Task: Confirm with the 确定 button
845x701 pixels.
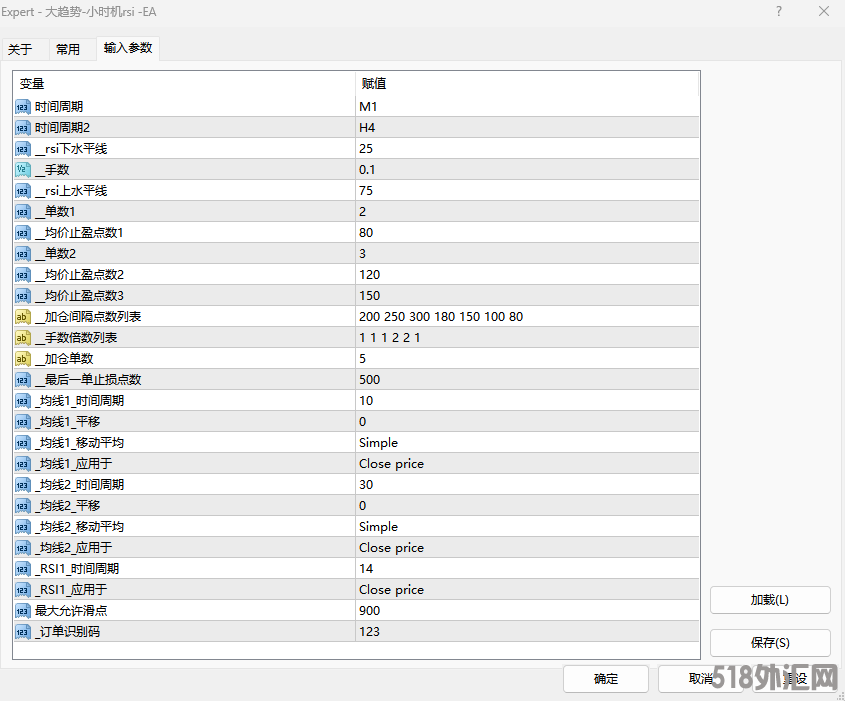Action: [606, 679]
